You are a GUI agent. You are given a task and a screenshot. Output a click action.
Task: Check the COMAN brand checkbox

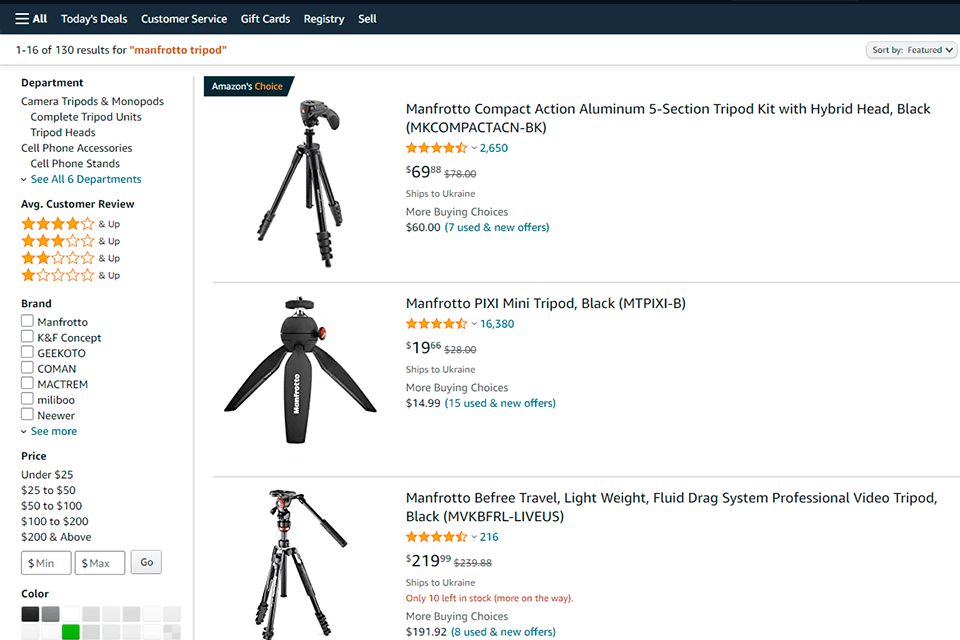click(x=27, y=367)
